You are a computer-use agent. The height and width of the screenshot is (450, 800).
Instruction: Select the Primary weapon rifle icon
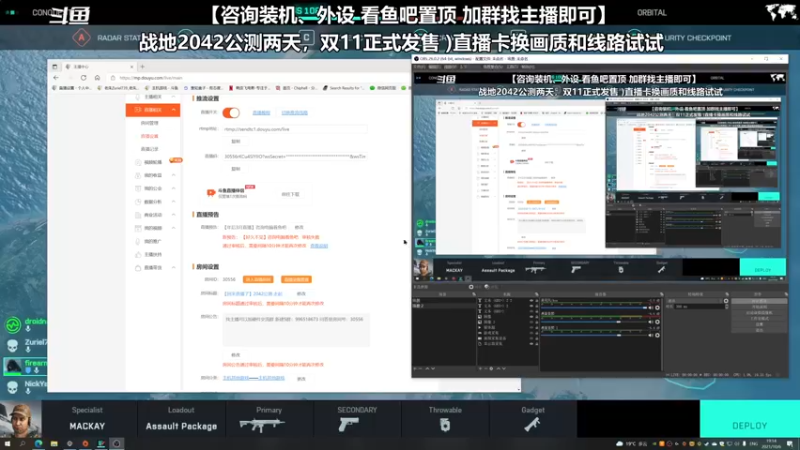tap(261, 424)
